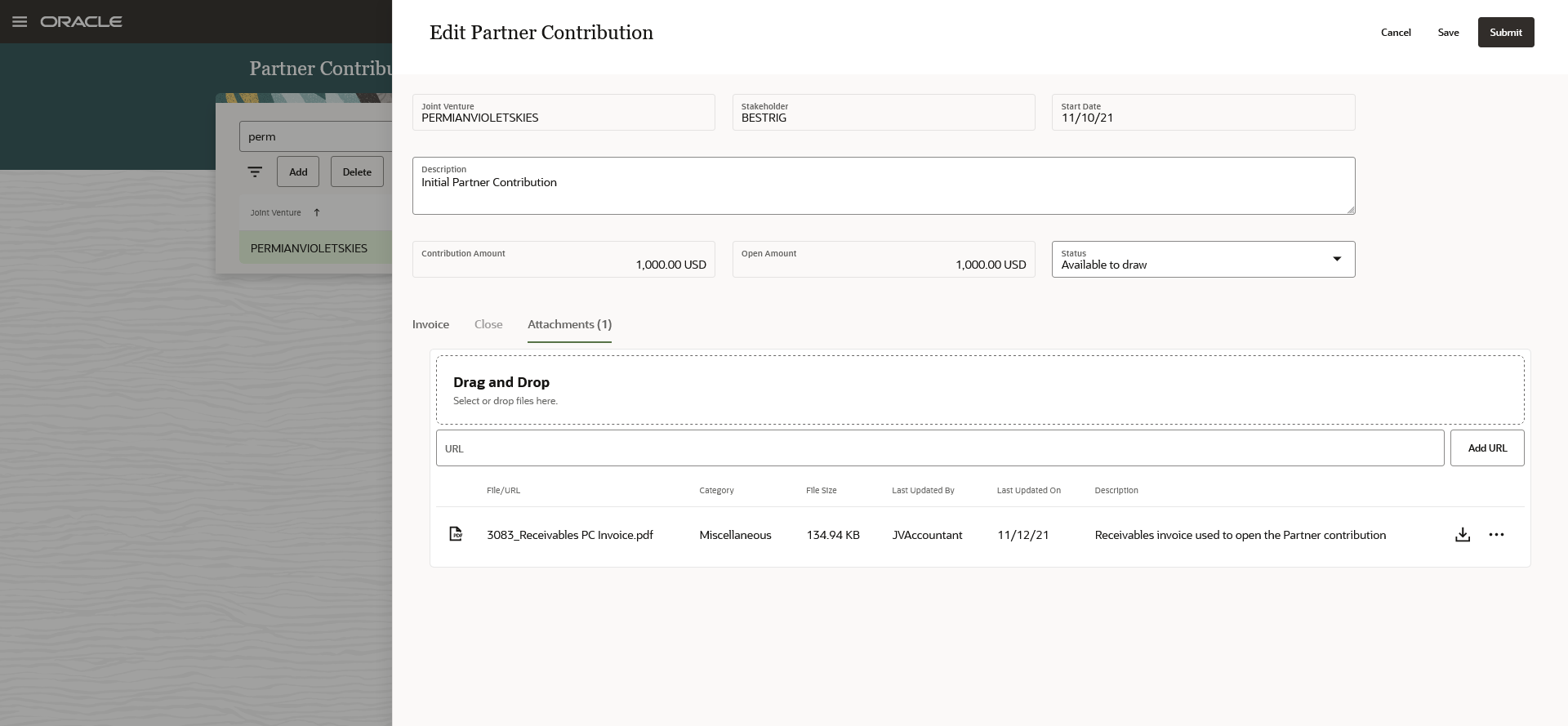Click the Delete button in list
This screenshot has height=726, width=1568.
(357, 172)
